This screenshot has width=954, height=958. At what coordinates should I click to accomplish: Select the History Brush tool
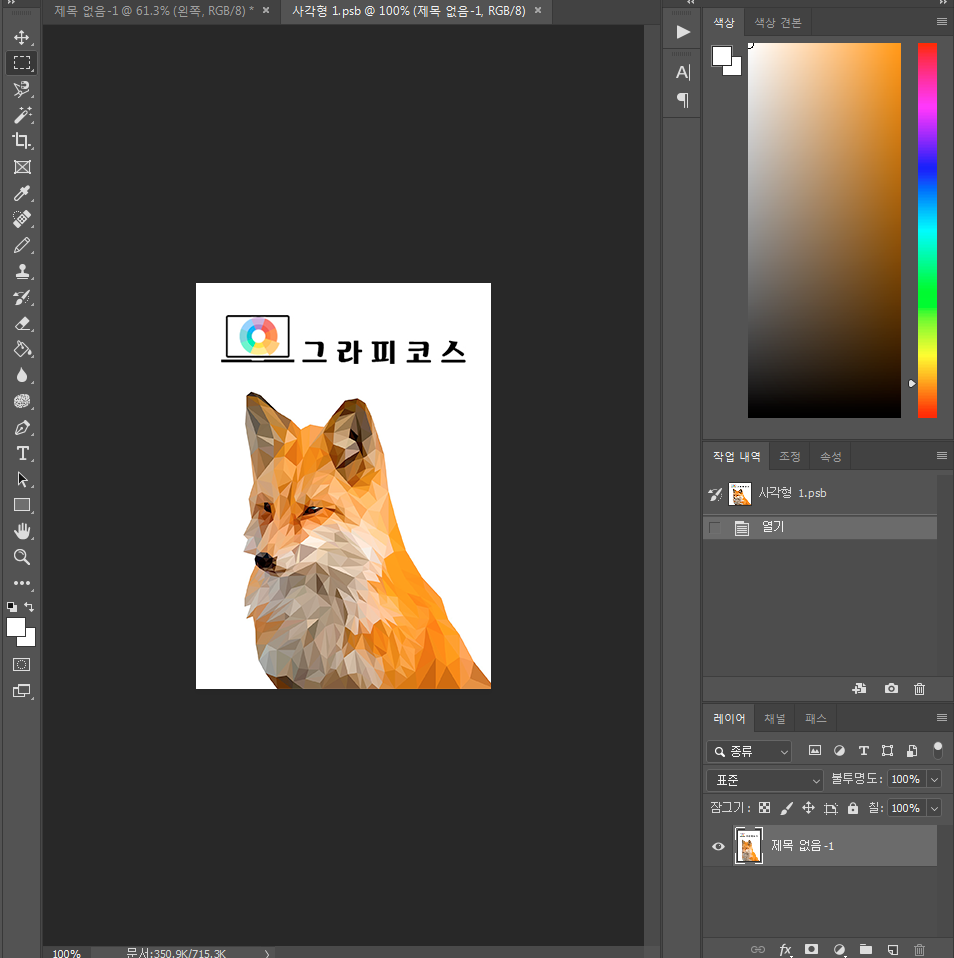[x=22, y=298]
